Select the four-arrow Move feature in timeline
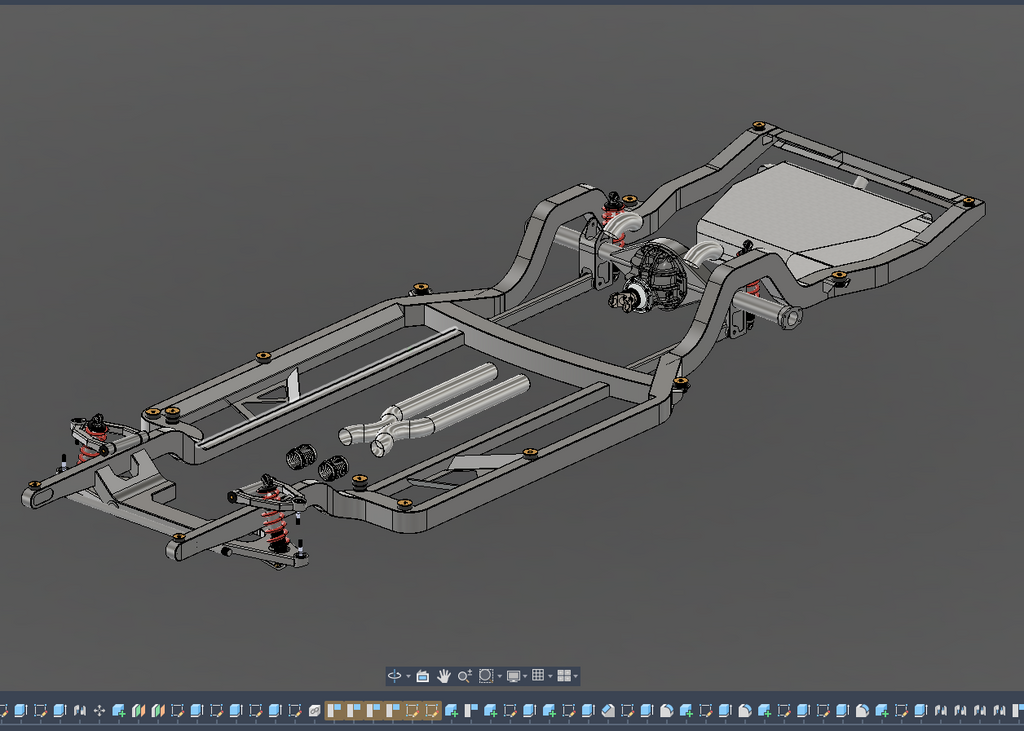The height and width of the screenshot is (731, 1024). tap(99, 711)
